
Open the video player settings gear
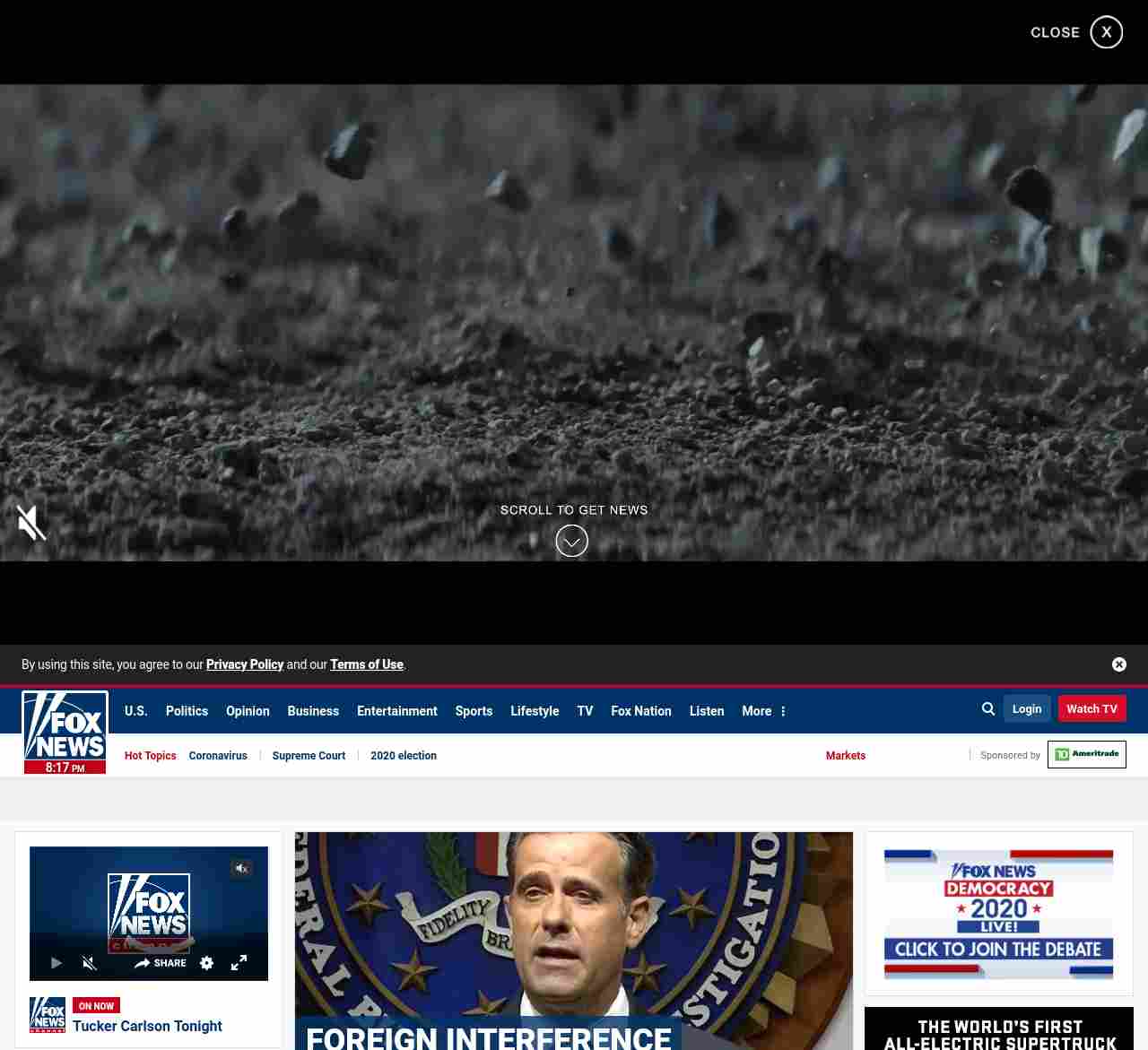(x=207, y=963)
